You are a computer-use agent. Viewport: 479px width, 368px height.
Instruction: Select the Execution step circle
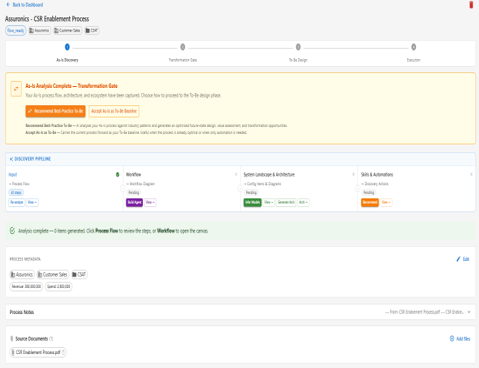413,47
